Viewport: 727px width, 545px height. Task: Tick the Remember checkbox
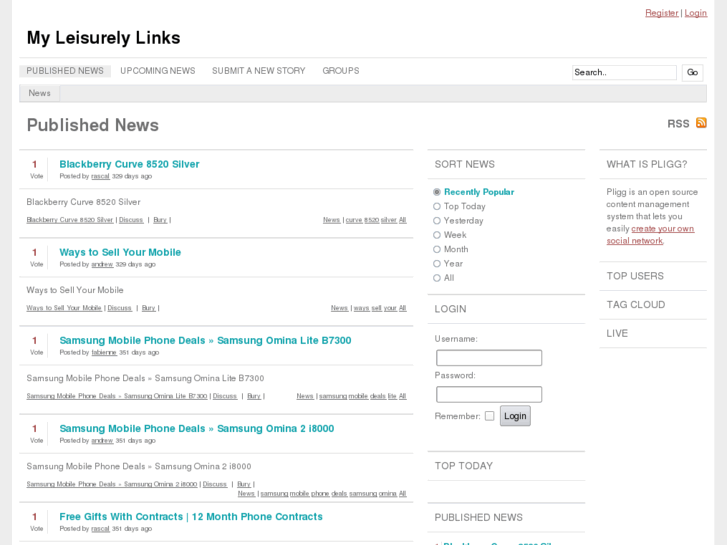490,416
